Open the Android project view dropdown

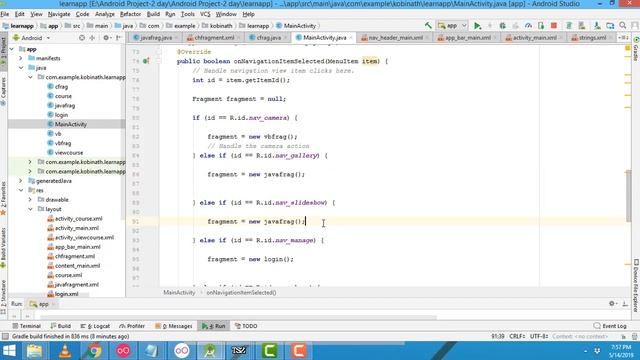(x=32, y=38)
